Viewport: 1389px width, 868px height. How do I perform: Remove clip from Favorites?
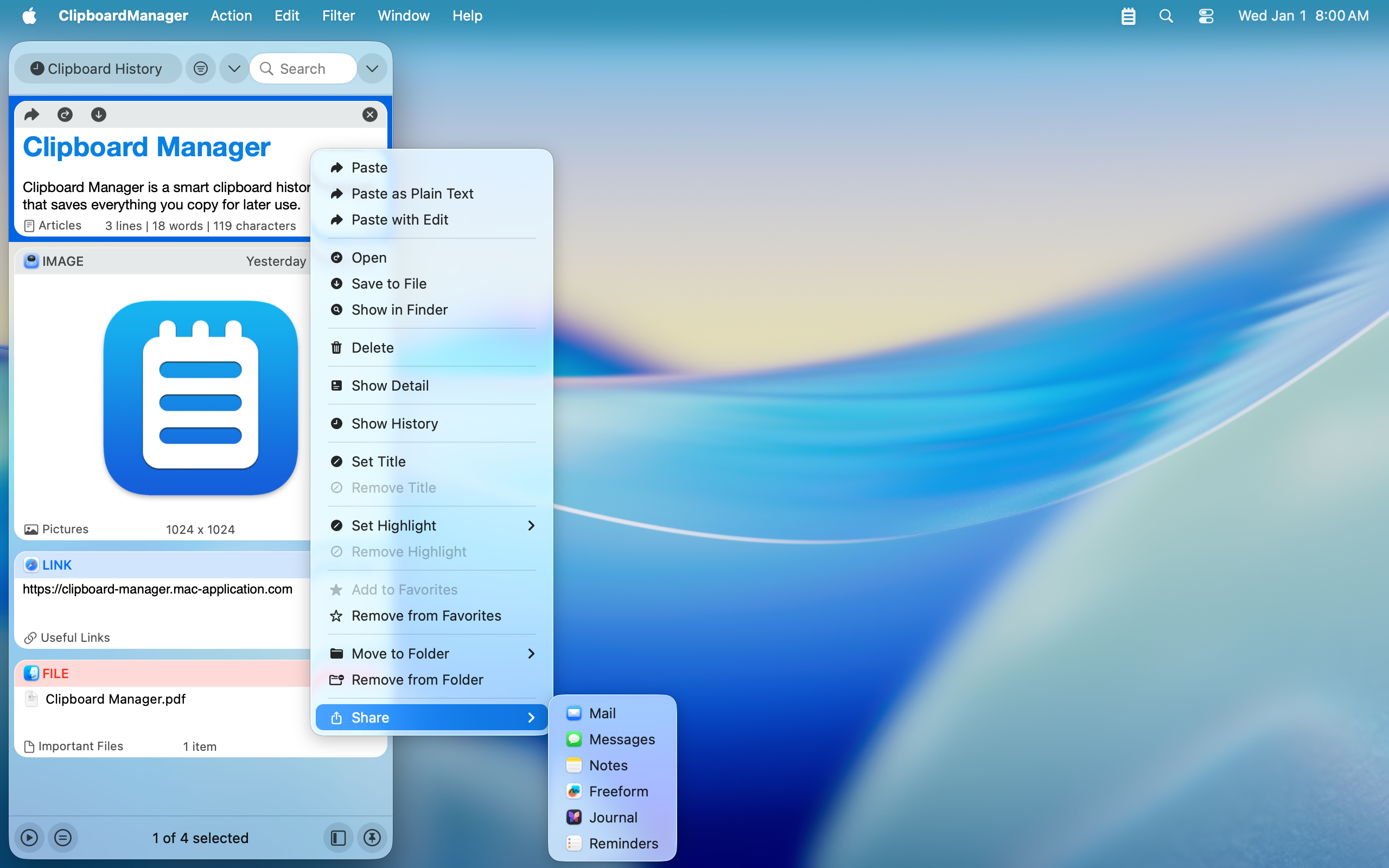(426, 615)
